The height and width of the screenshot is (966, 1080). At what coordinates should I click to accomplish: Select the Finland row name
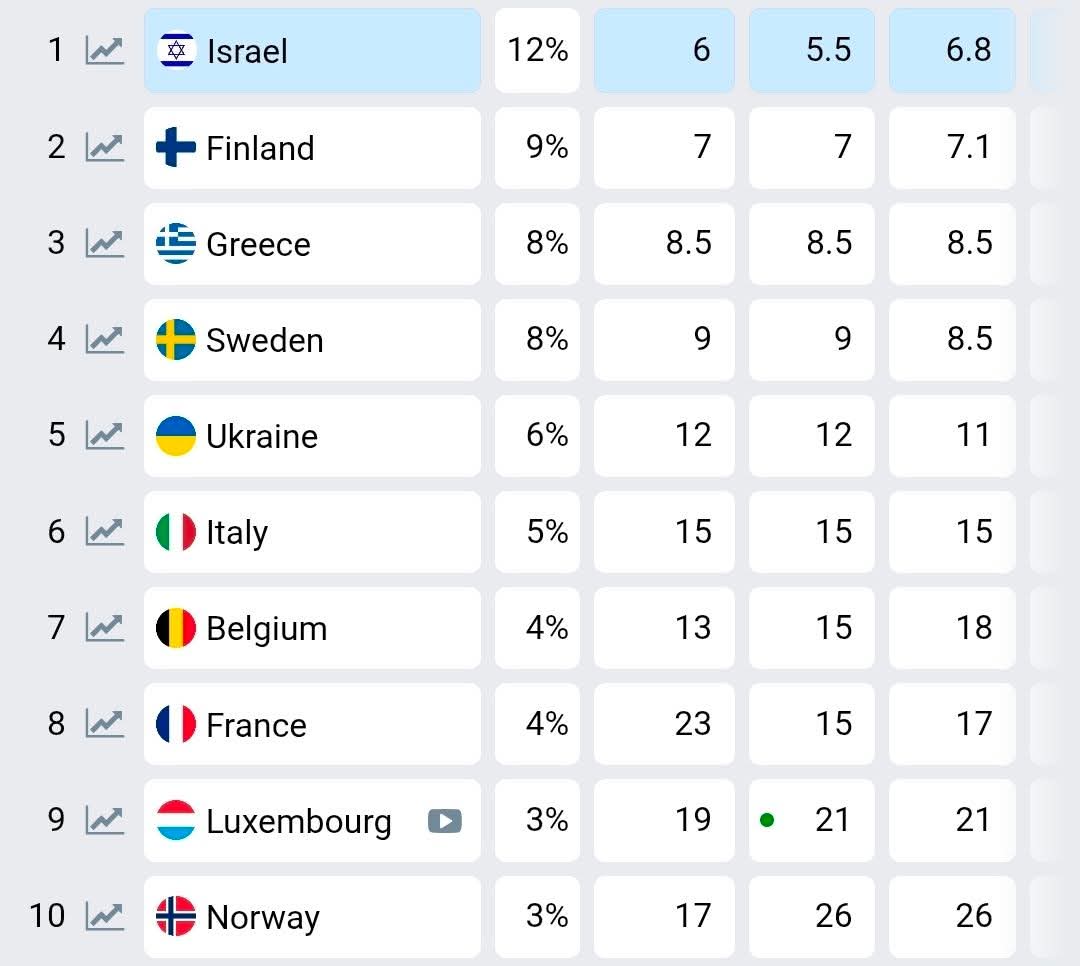260,149
